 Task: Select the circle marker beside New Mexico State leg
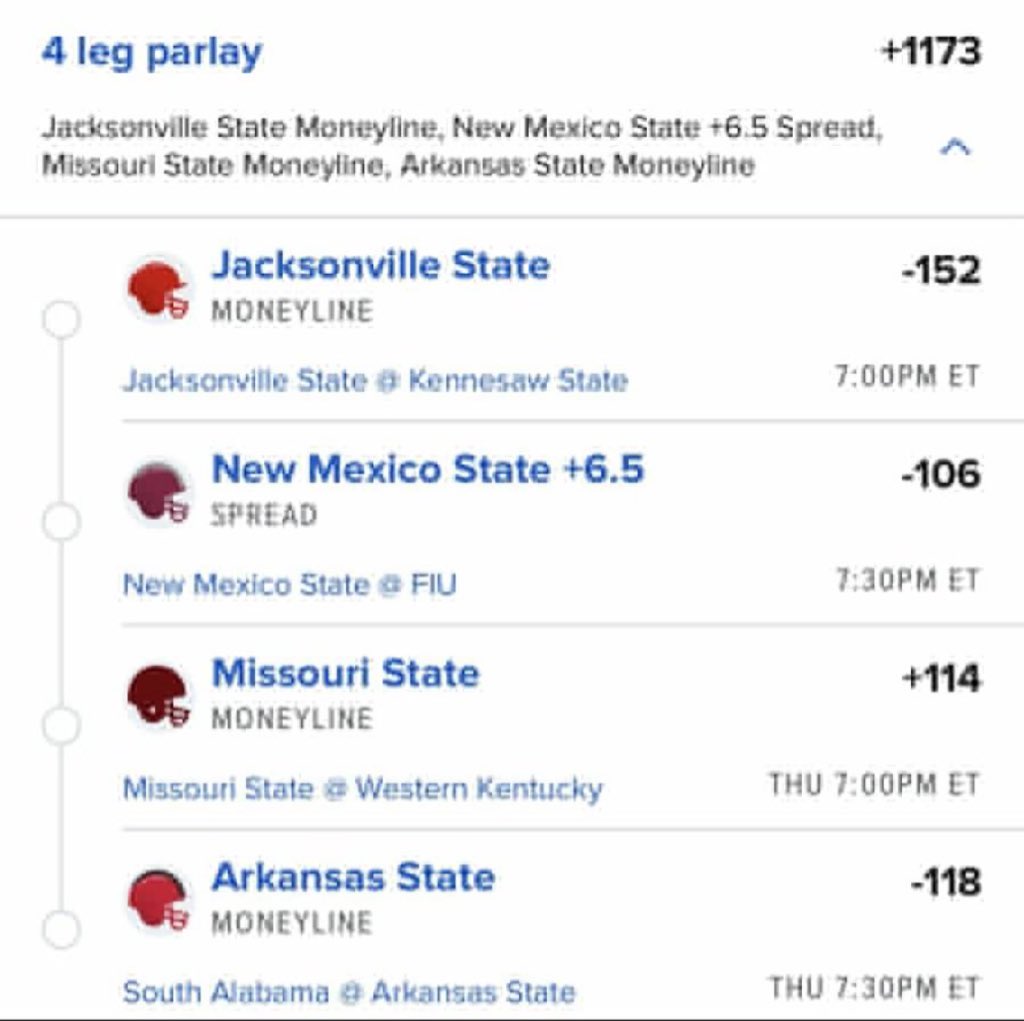point(61,523)
